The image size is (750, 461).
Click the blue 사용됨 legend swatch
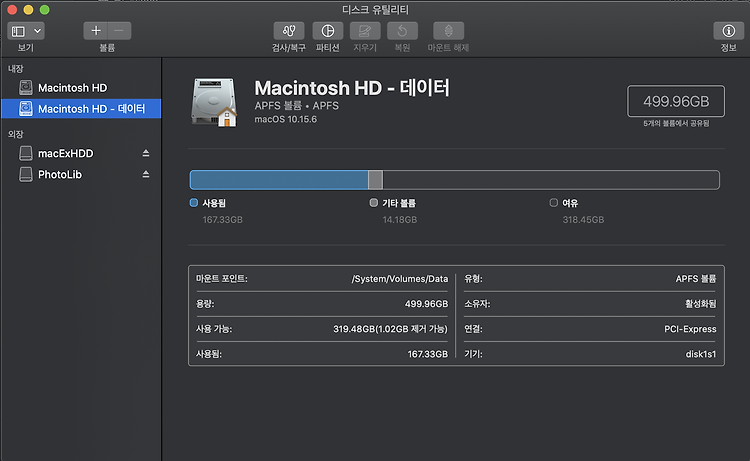point(194,203)
